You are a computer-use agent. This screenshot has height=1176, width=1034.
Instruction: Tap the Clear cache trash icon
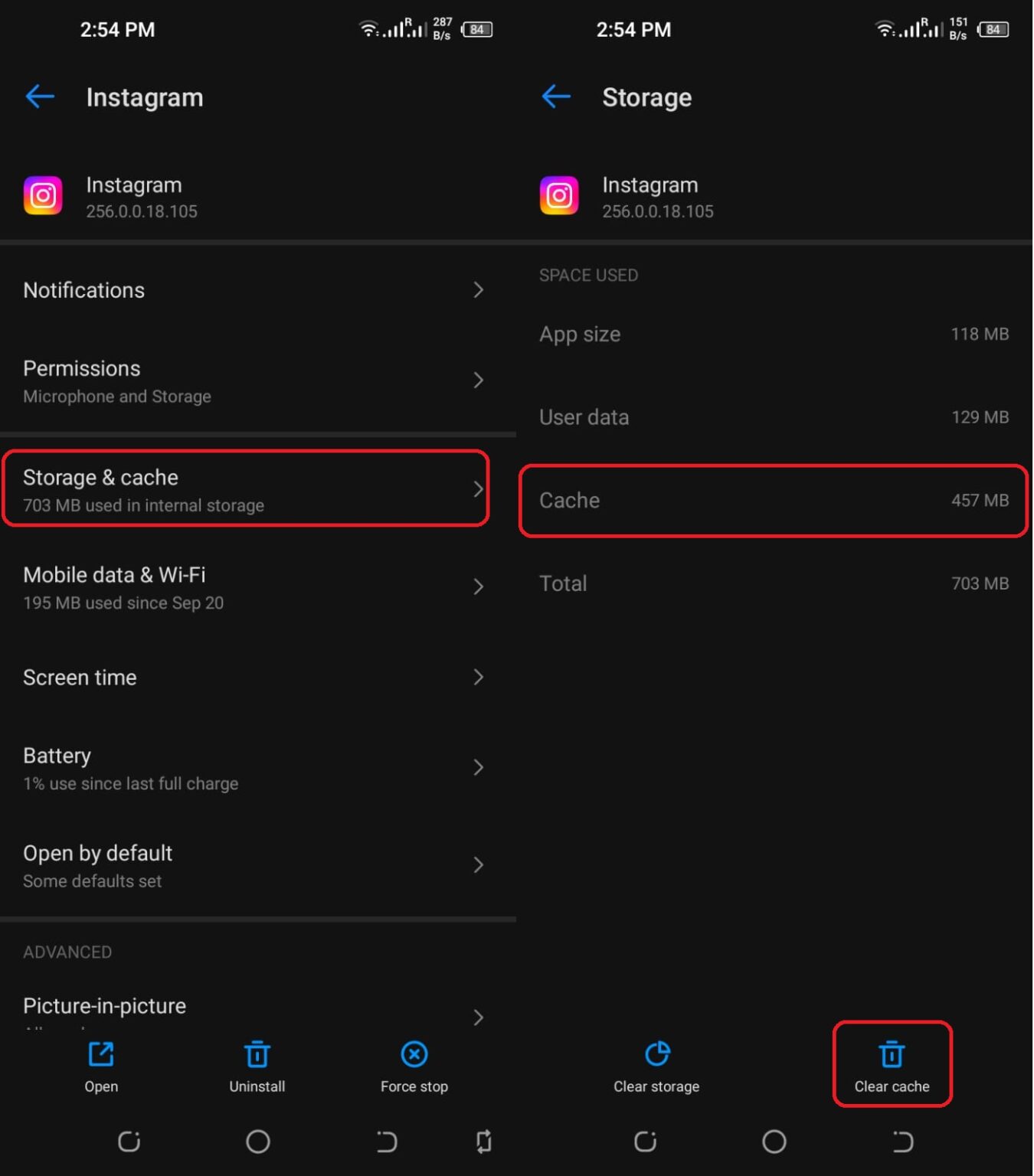pyautogui.click(x=892, y=1054)
